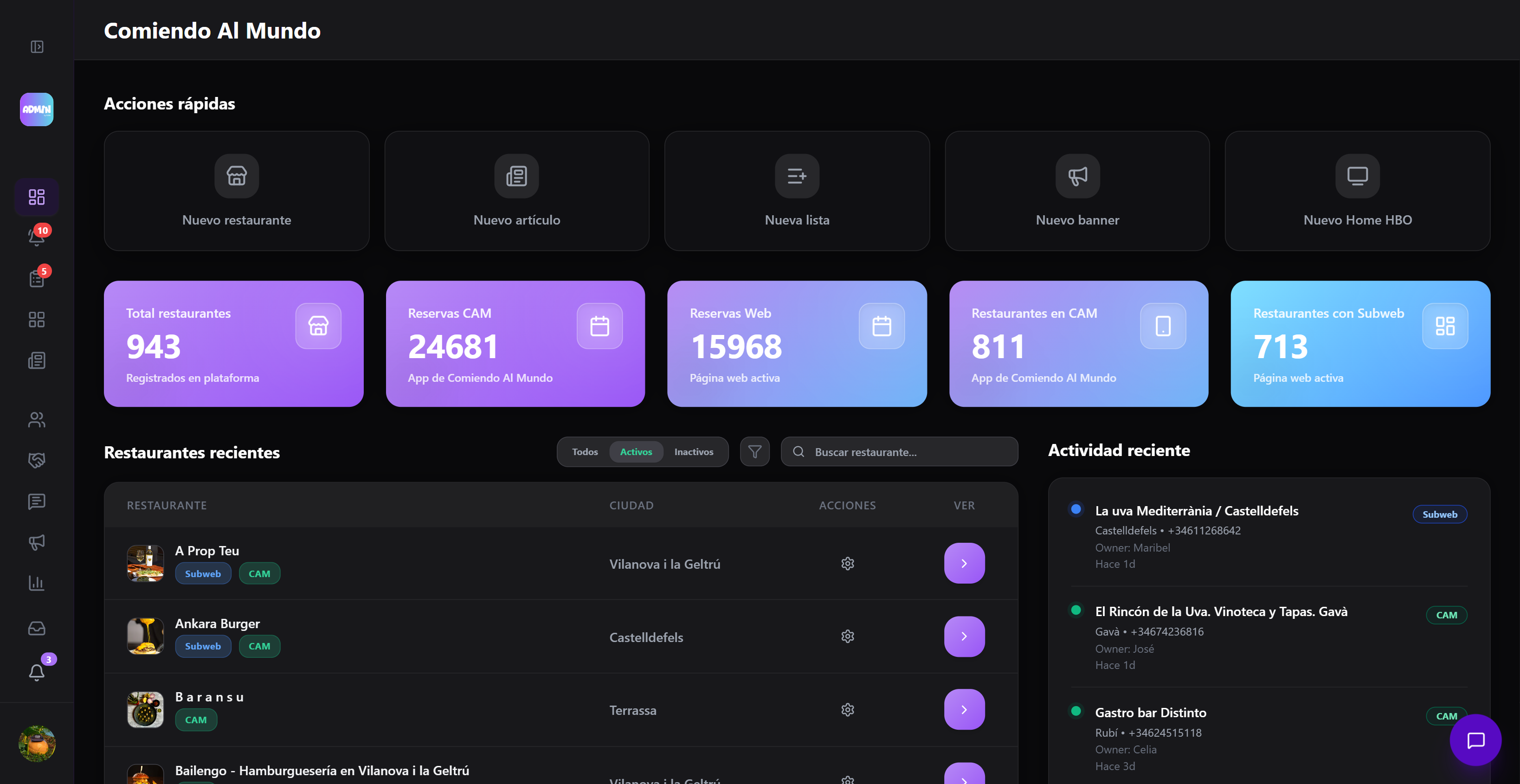Click the CAM tag under A Prop Teu
1520x784 pixels.
pos(260,573)
